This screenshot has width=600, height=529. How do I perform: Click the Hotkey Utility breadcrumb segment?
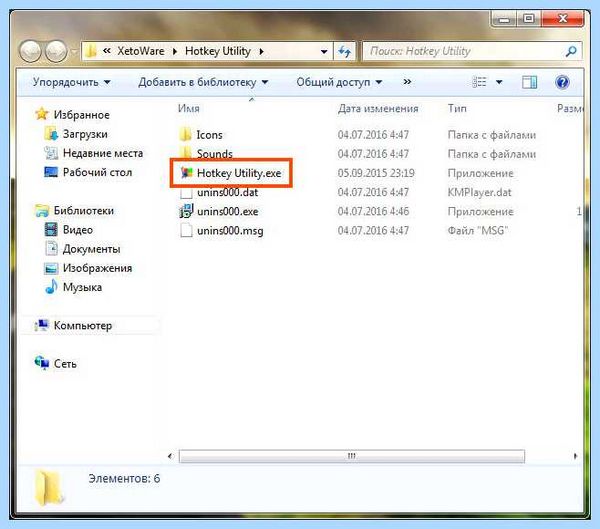[x=218, y=51]
